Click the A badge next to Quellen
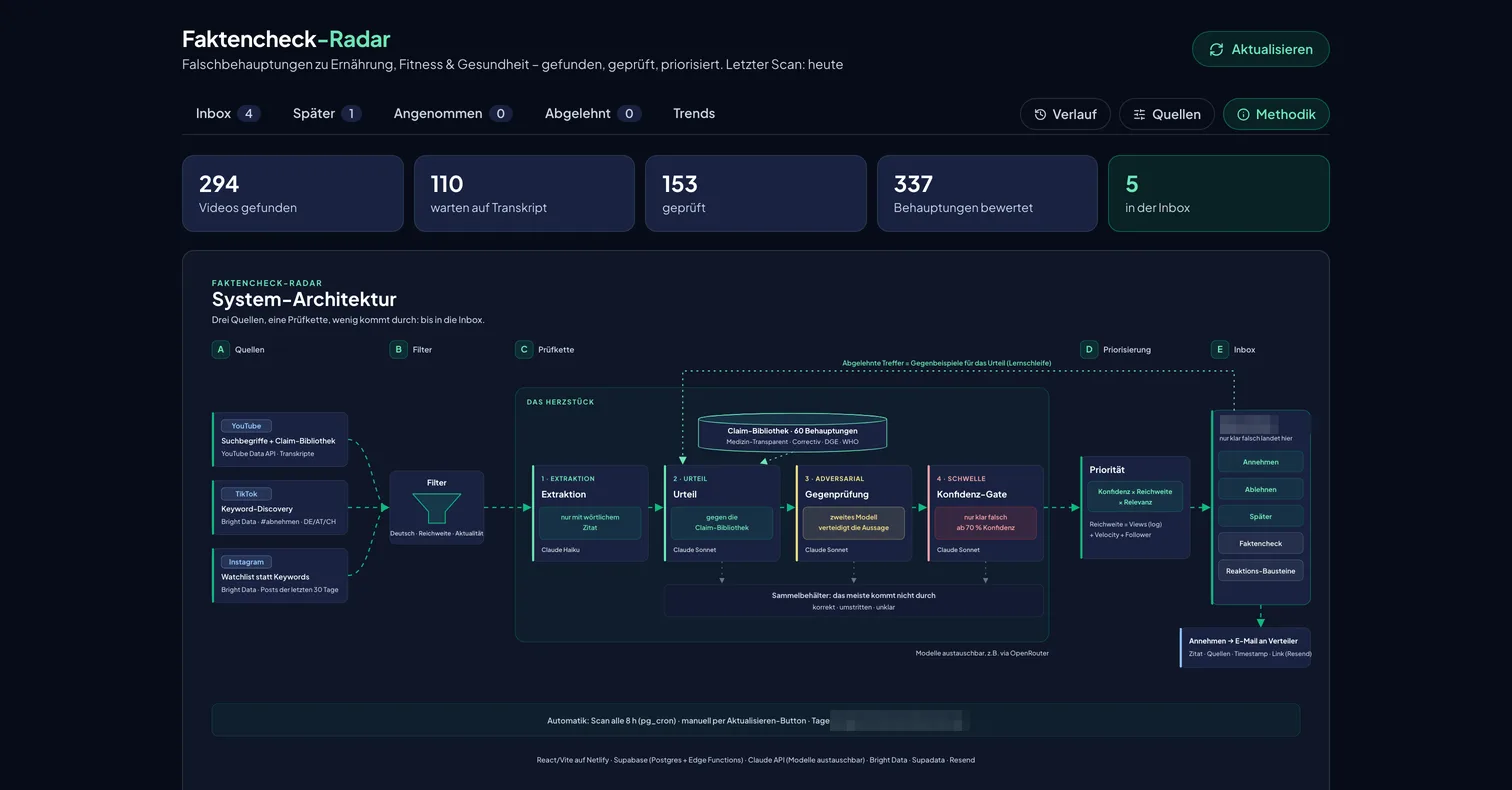 coord(221,349)
